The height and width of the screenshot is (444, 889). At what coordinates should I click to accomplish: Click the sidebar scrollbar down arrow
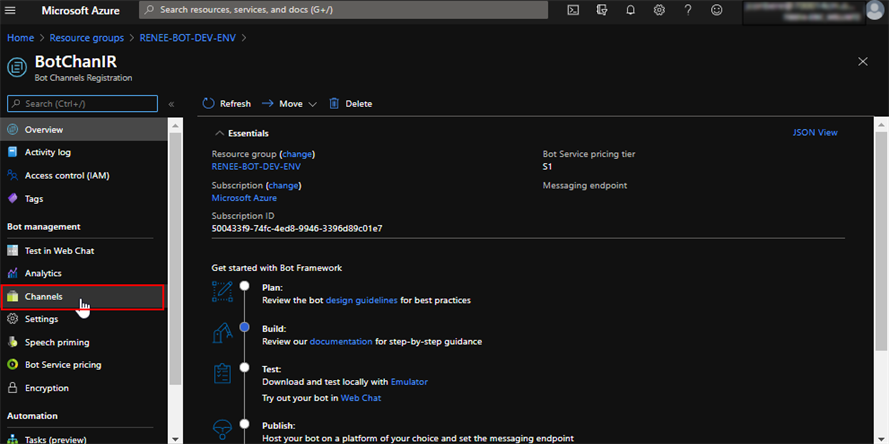(x=176, y=438)
